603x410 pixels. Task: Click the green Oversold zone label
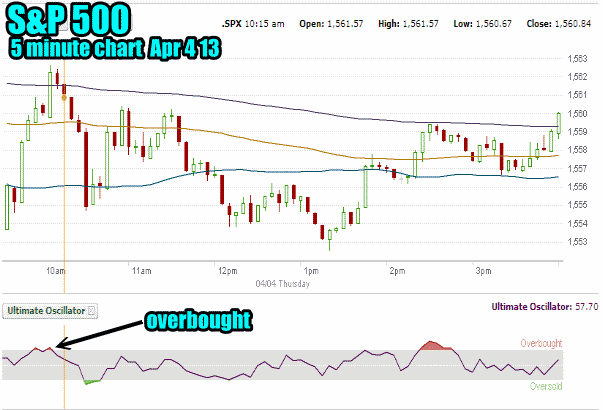tap(546, 386)
